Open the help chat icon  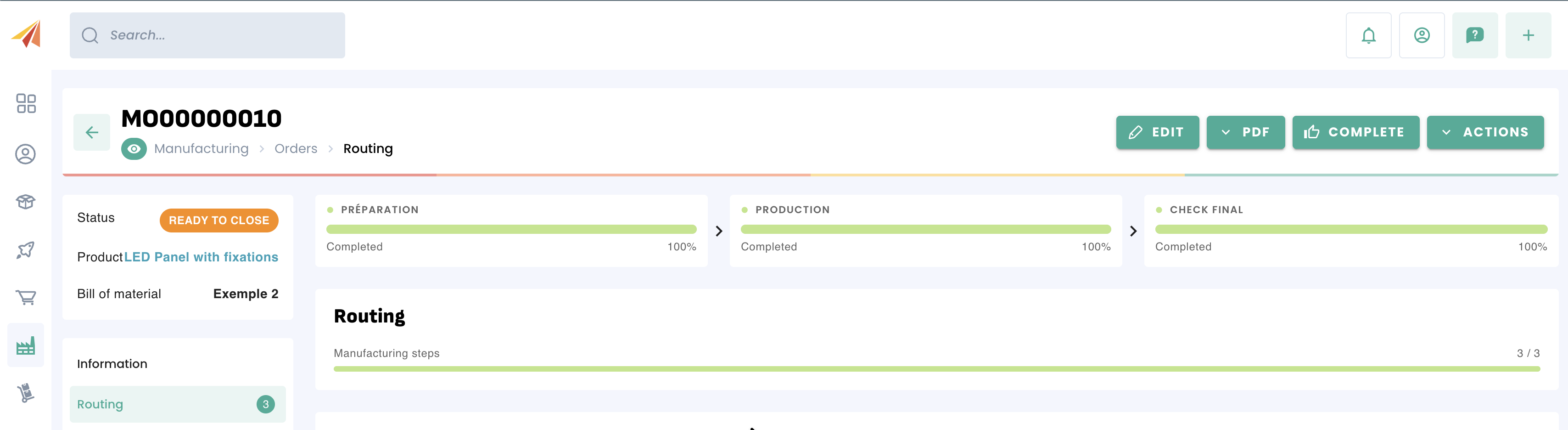coord(1474,35)
